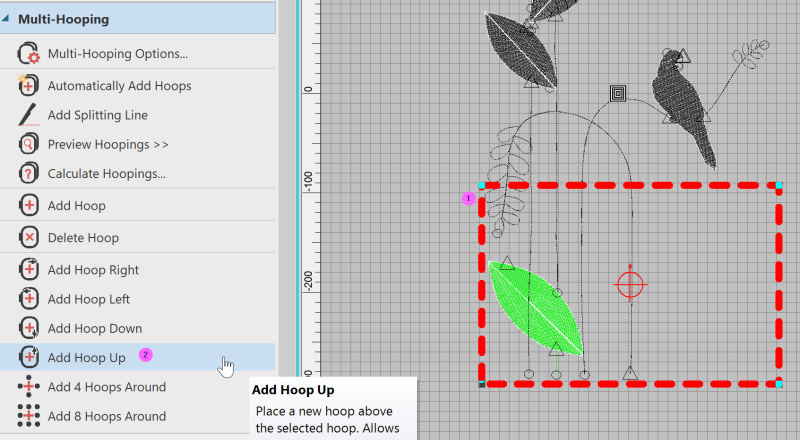The width and height of the screenshot is (800, 440).
Task: Click the red crosshair hoop center marker
Action: coord(630,284)
